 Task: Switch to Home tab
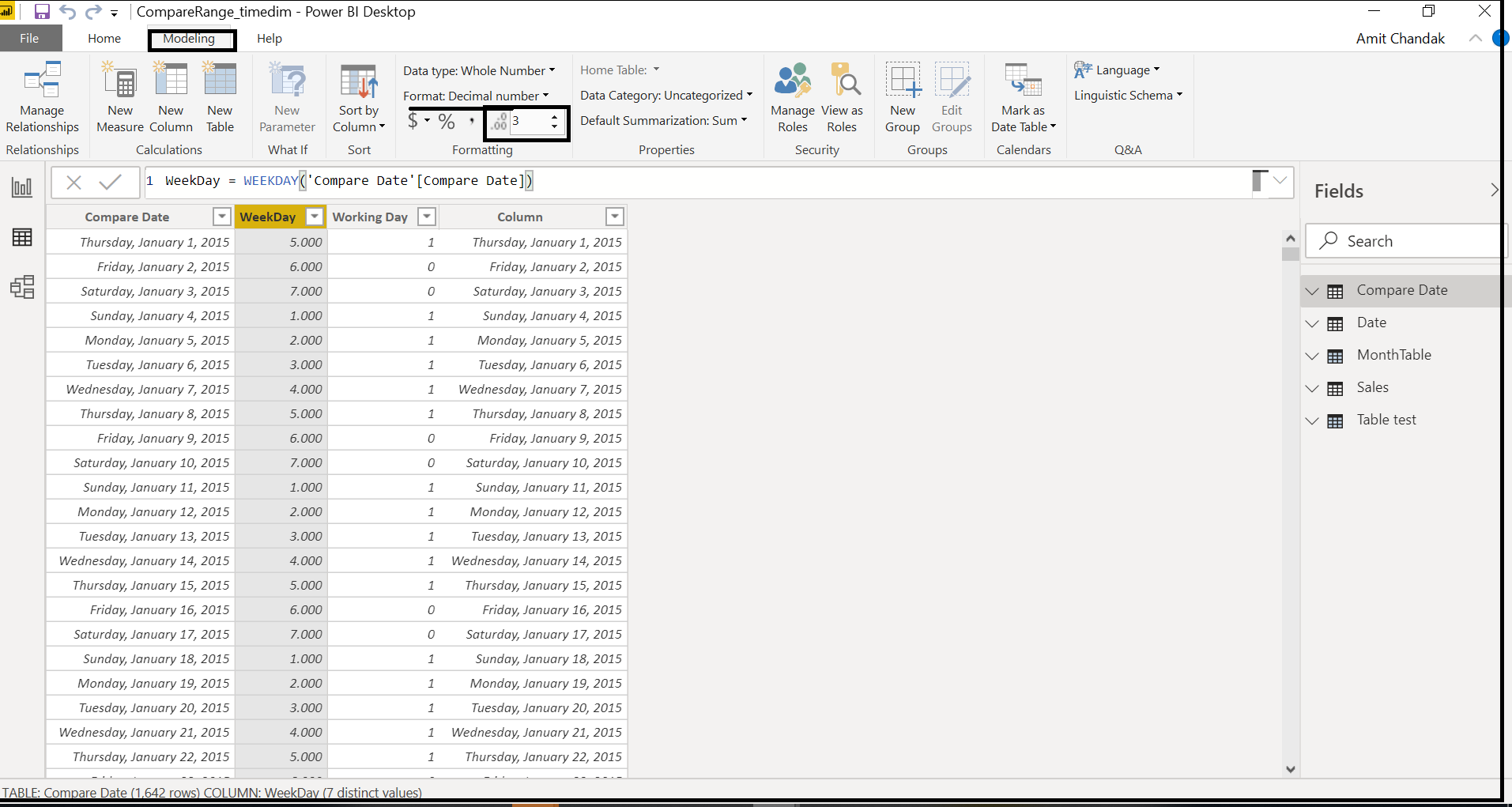point(104,38)
